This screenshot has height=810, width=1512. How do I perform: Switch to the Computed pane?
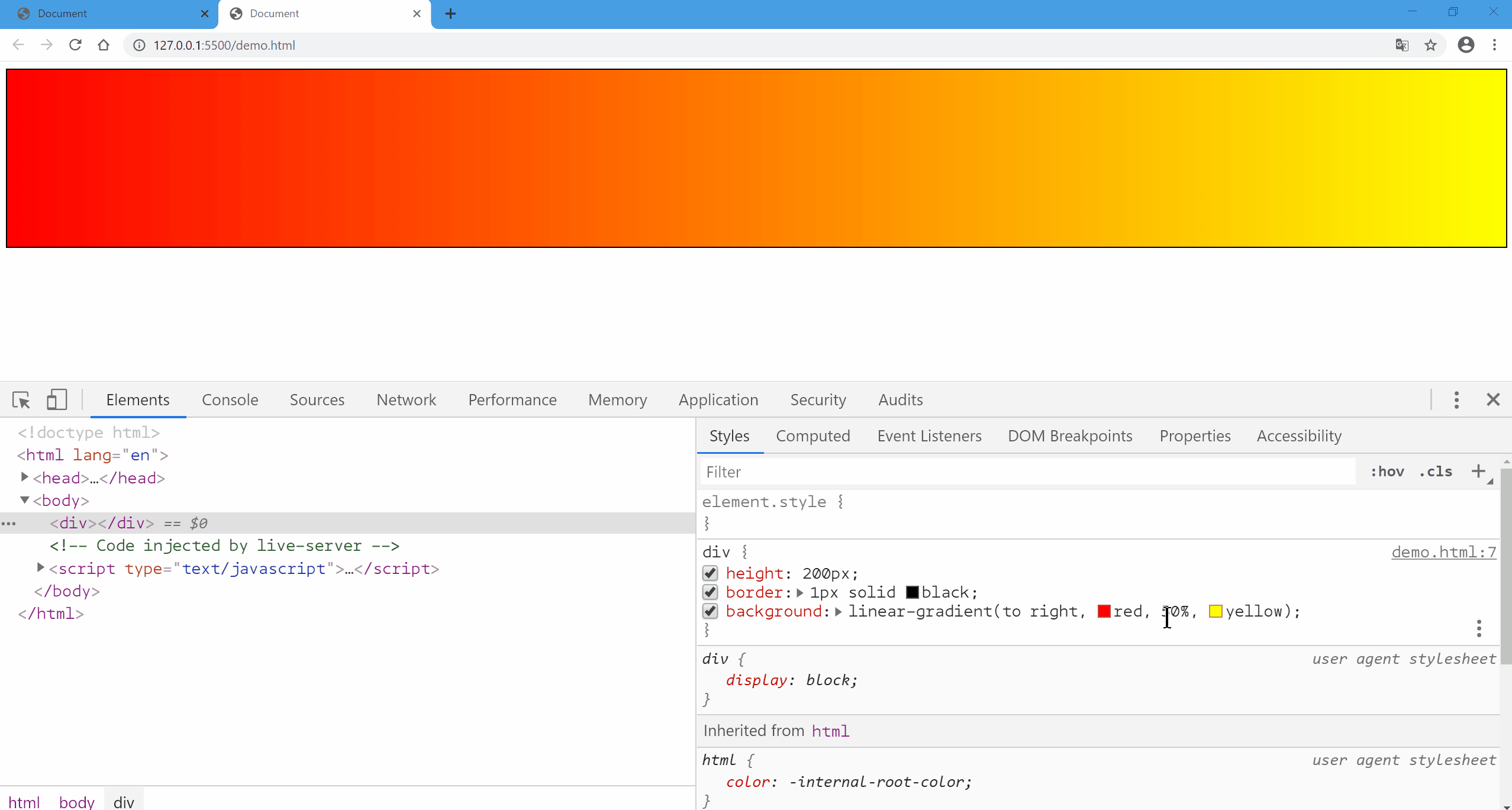tap(813, 436)
